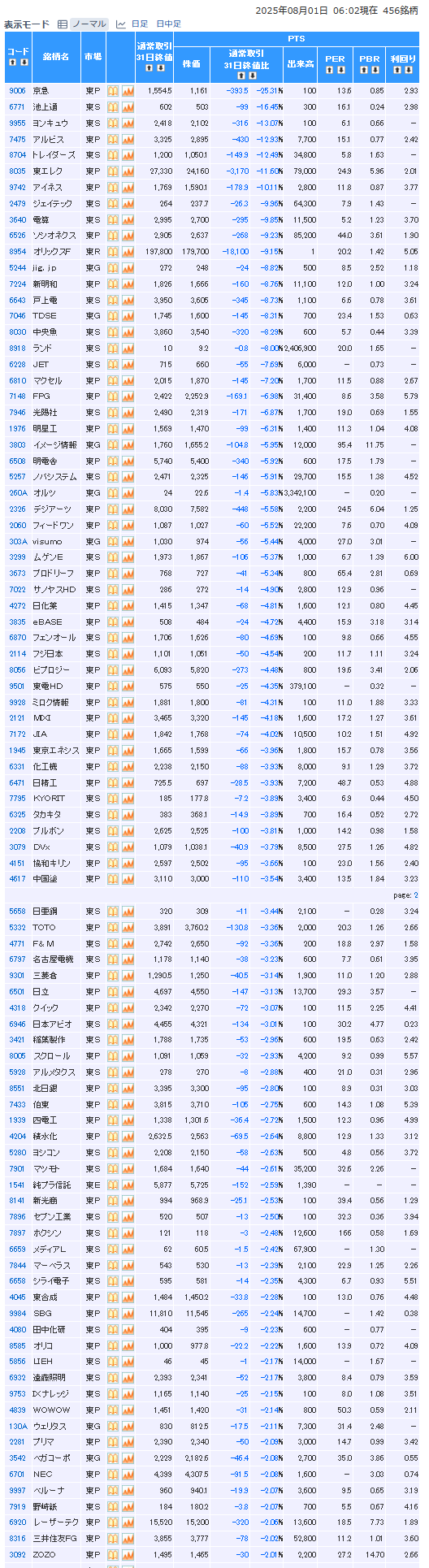429x1568 pixels.
Task: Open the chart icon for 日立
Action: click(128, 992)
